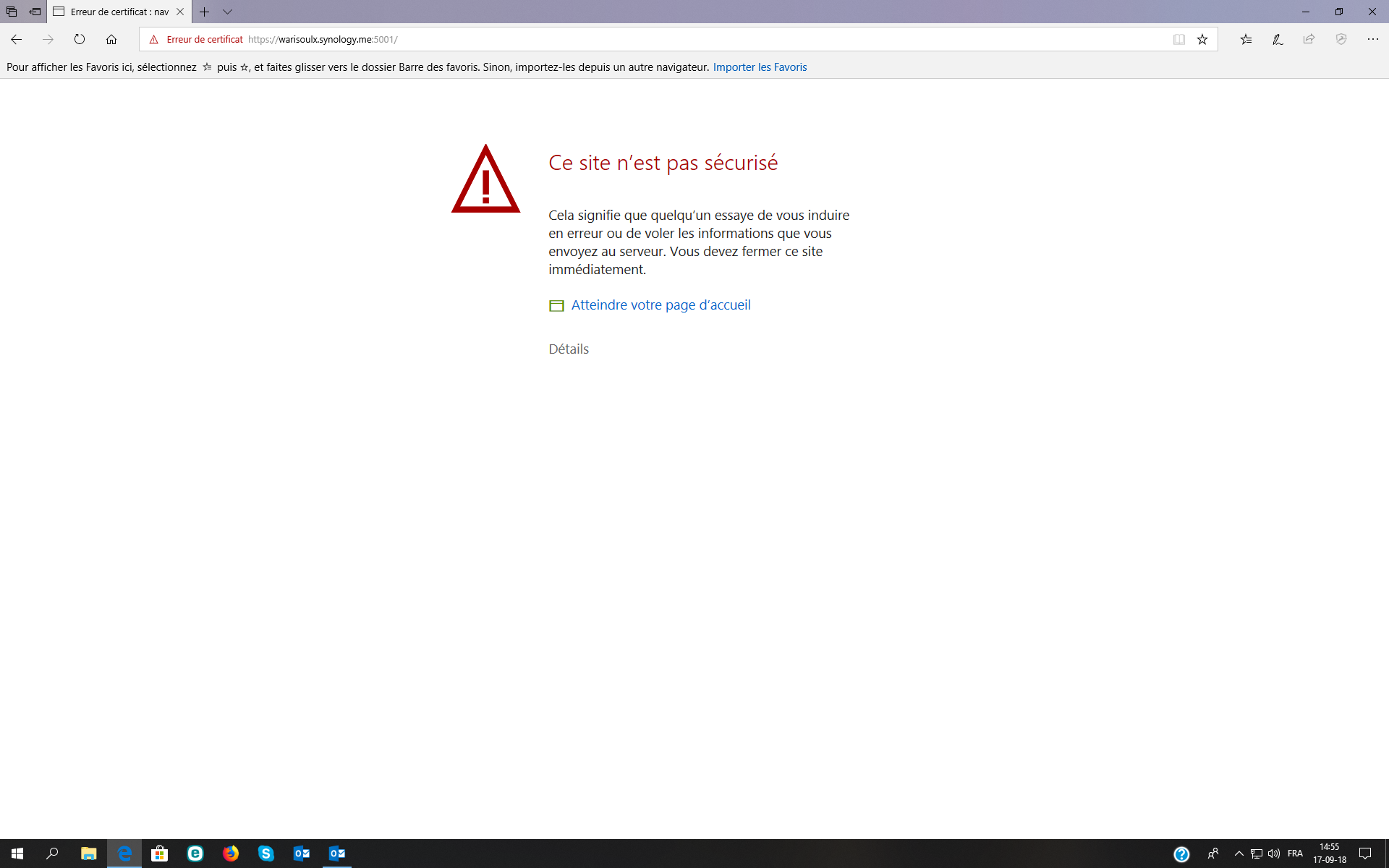This screenshot has width=1389, height=868.
Task: Click the Add notes pen icon
Action: click(x=1278, y=39)
